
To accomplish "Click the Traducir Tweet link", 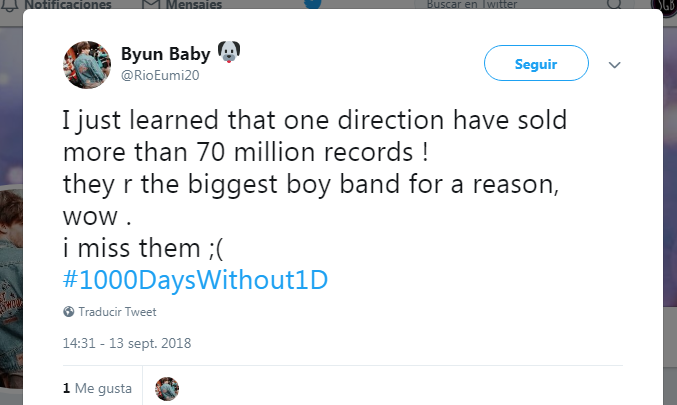I will pos(117,312).
